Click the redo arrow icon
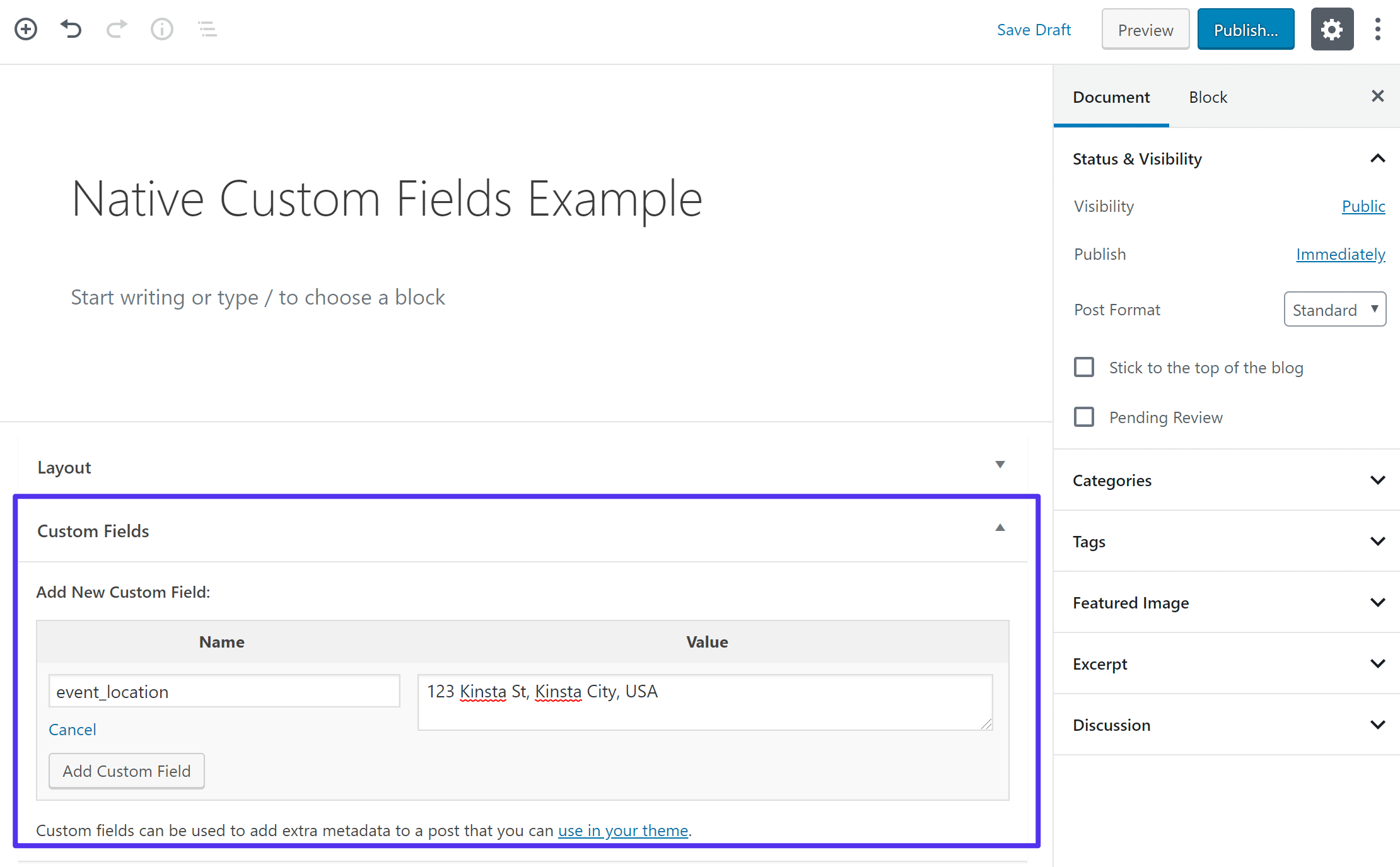The width and height of the screenshot is (1400, 867). [117, 28]
